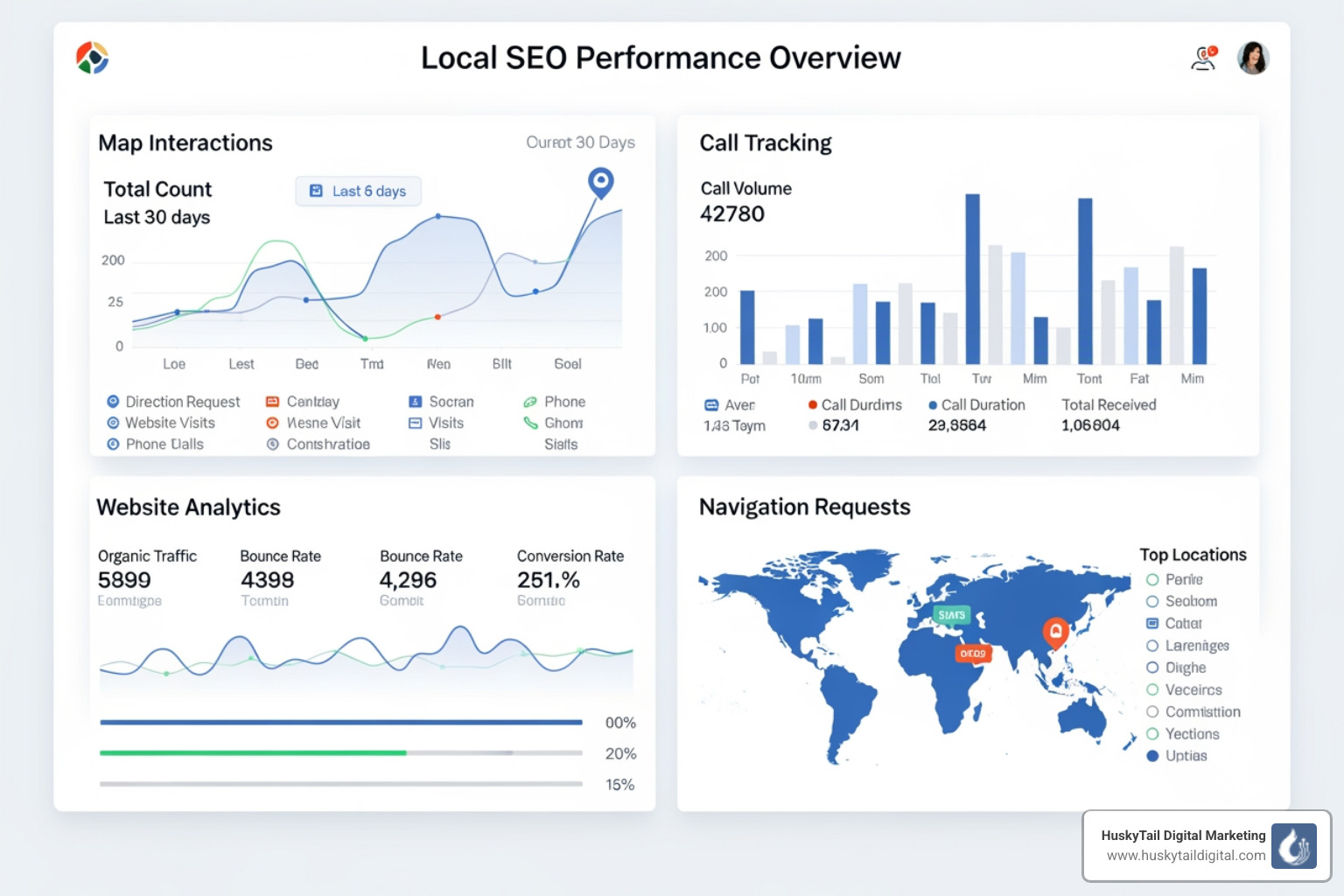Open the Website Analytics section header
Screen dimensions: 1344x896
[x=188, y=507]
